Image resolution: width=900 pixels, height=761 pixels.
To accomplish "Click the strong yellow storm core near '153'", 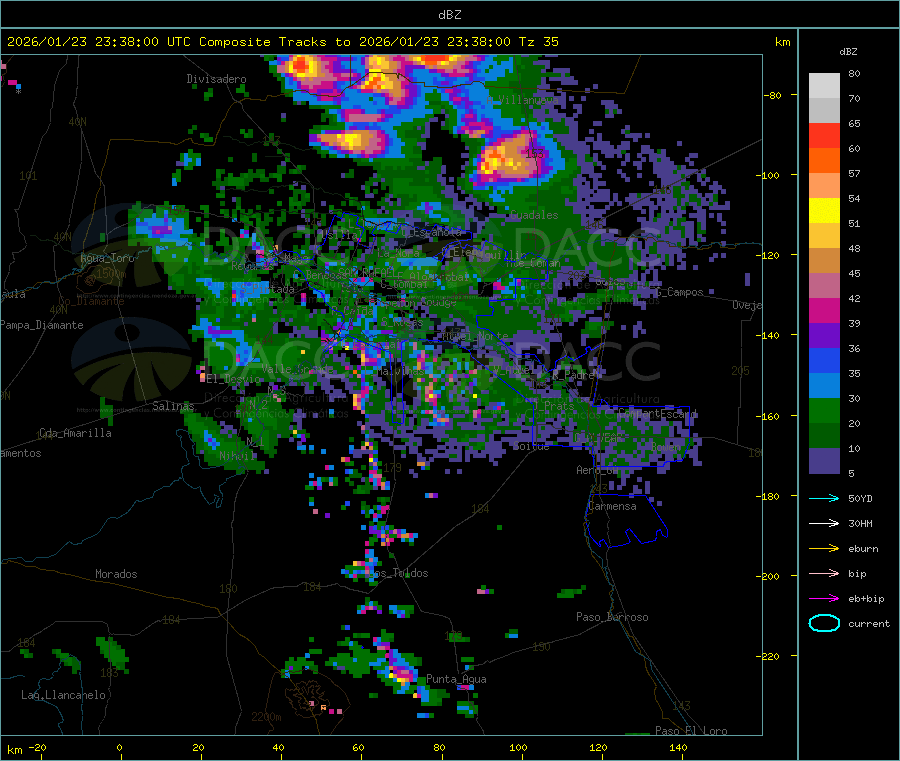I will 506,159.
